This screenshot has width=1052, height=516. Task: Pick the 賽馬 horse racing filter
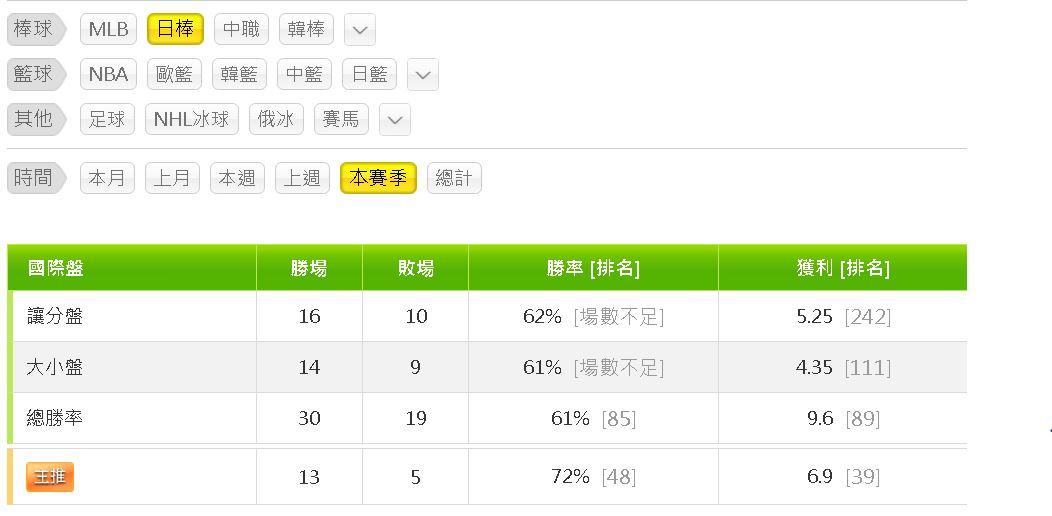click(x=341, y=119)
